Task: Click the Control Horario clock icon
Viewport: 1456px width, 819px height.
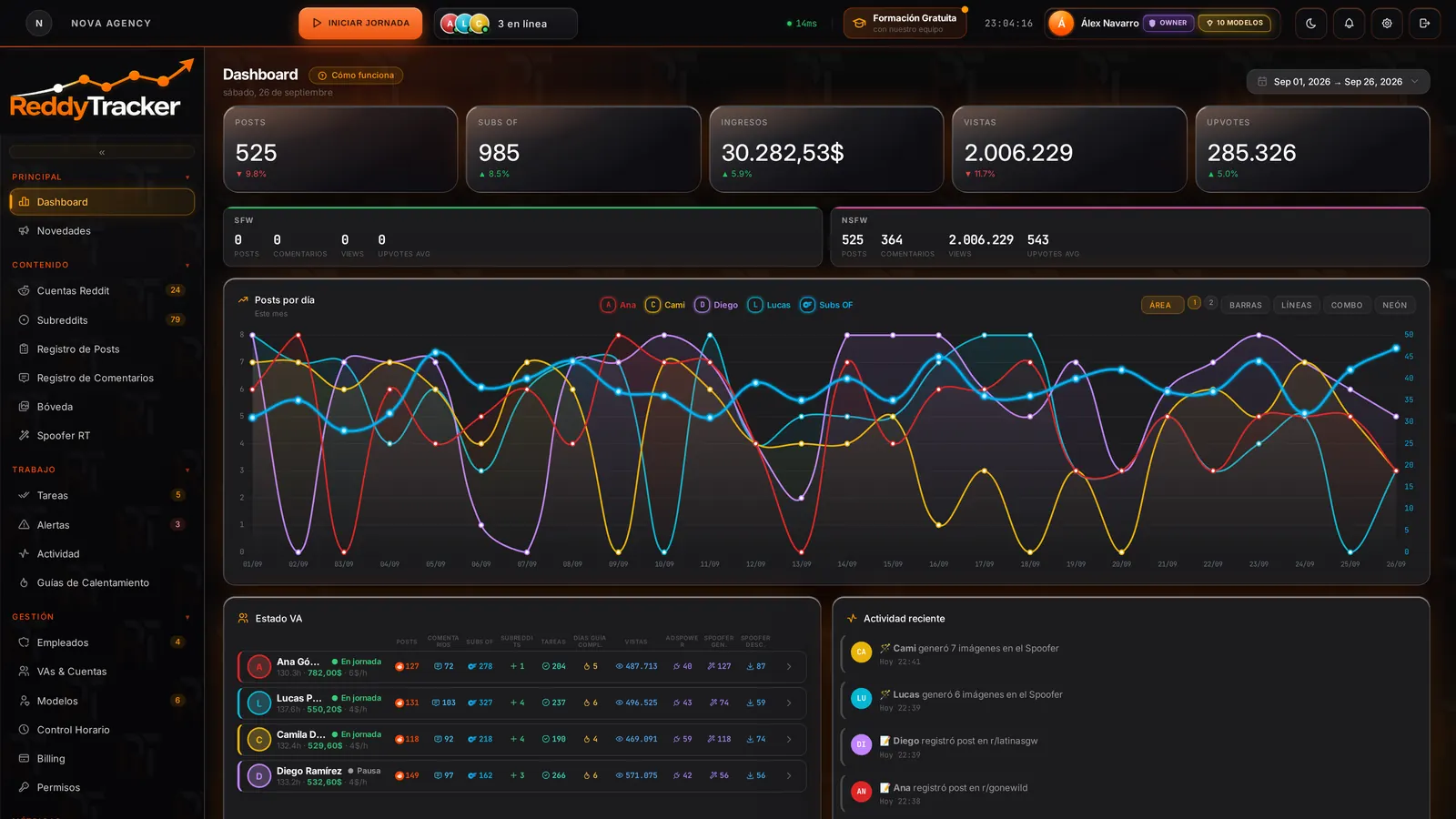Action: (x=25, y=730)
